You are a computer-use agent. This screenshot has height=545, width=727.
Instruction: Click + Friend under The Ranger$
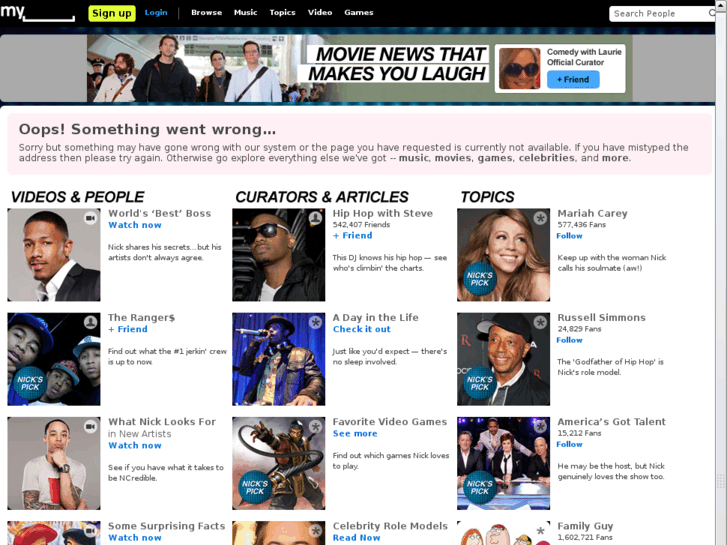coord(128,329)
